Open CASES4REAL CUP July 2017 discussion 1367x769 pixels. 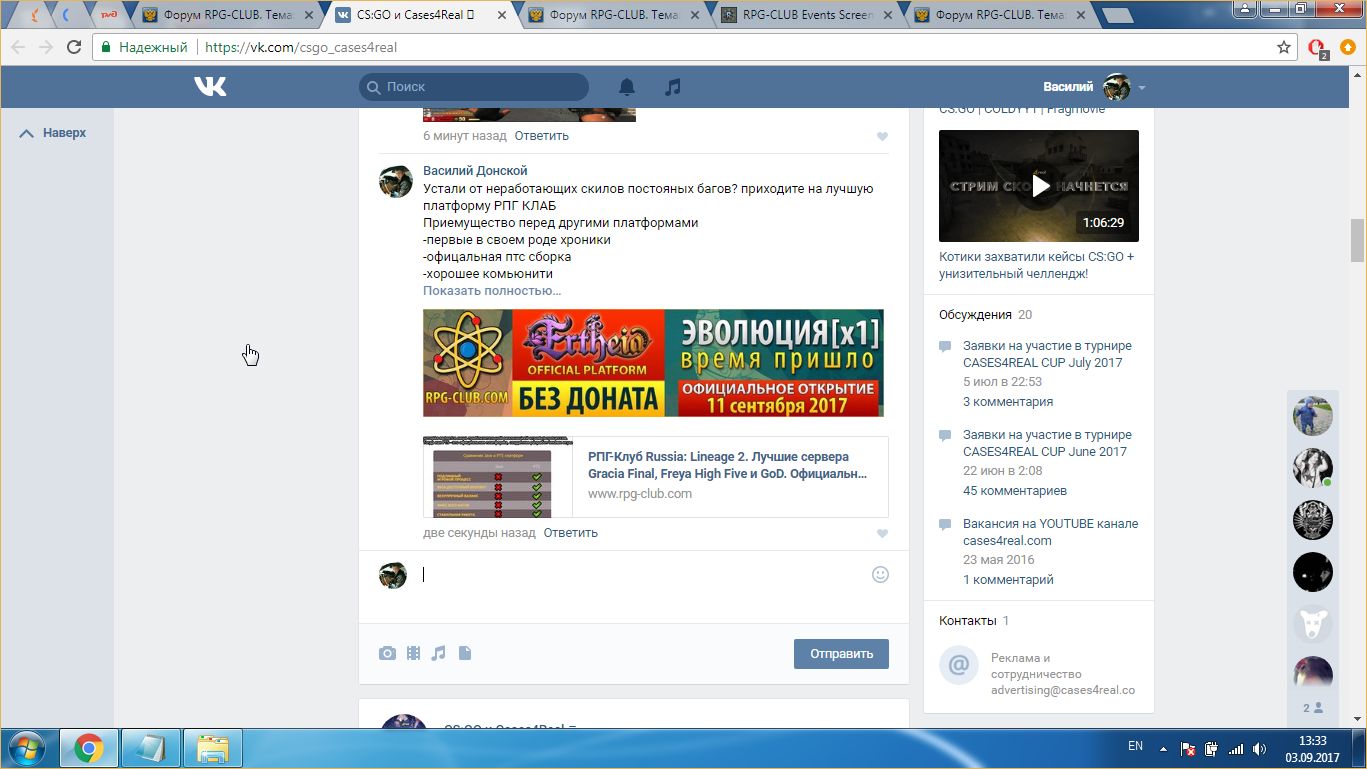tap(1047, 354)
